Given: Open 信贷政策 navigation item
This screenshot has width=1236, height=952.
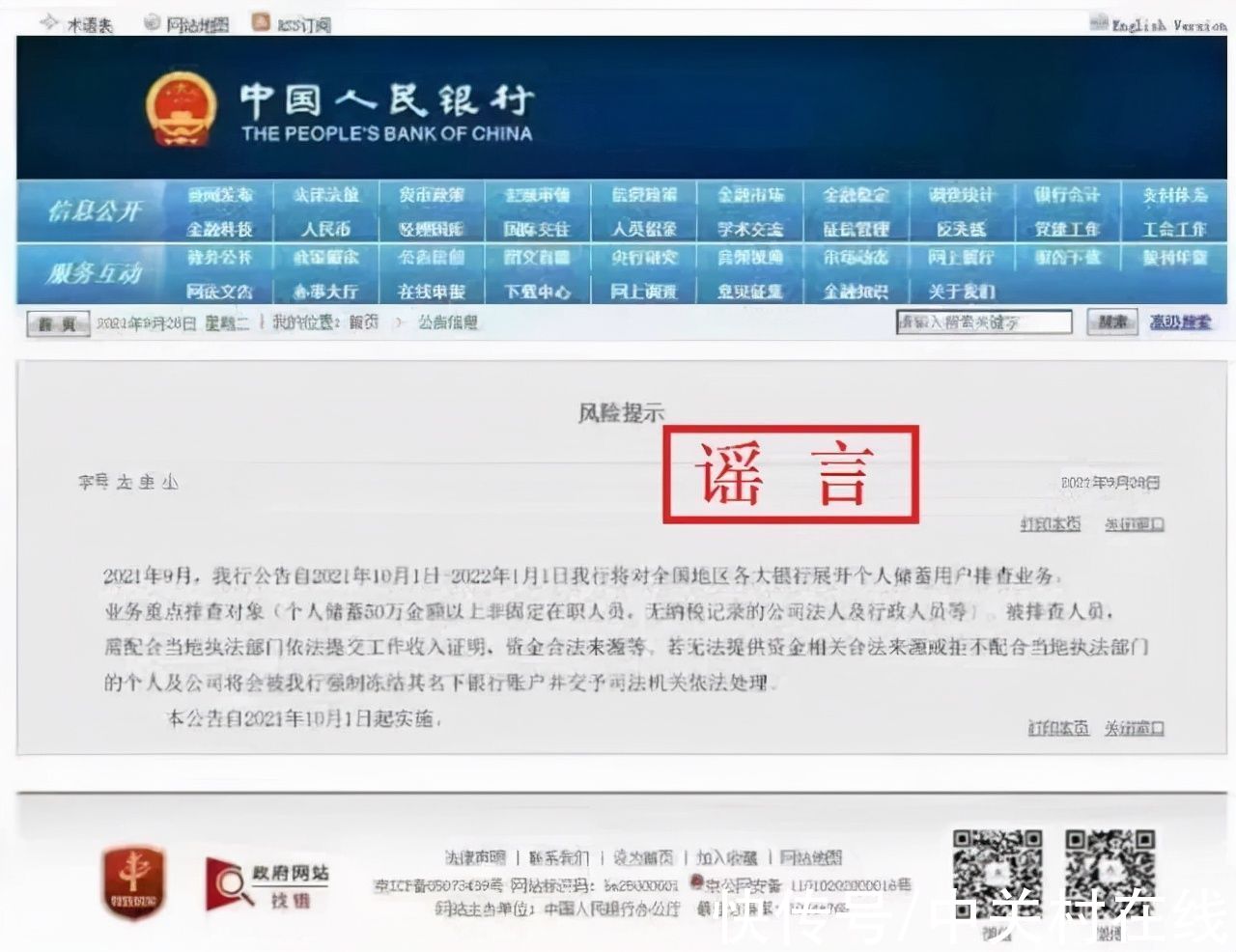Looking at the screenshot, I should click(x=644, y=195).
